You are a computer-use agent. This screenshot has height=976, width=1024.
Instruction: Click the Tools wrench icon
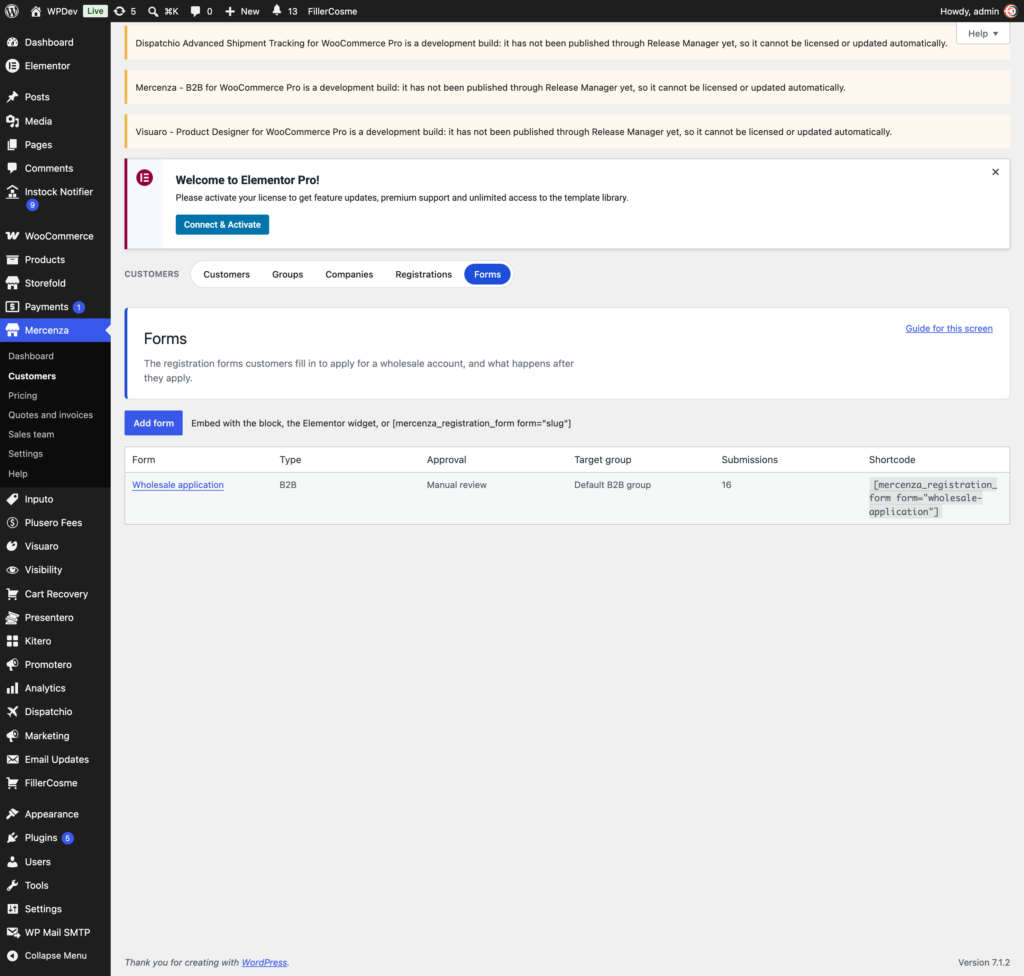(12, 885)
